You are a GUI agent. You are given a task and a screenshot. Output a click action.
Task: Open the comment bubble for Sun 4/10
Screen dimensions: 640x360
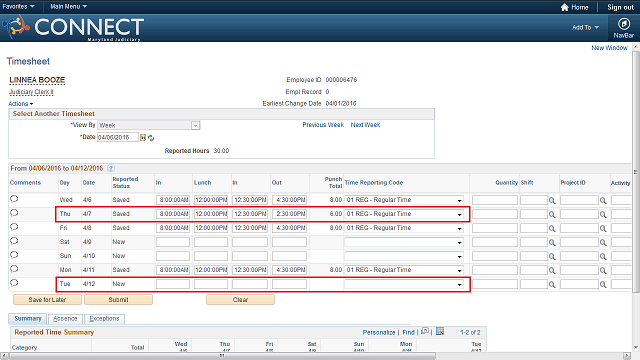click(14, 255)
